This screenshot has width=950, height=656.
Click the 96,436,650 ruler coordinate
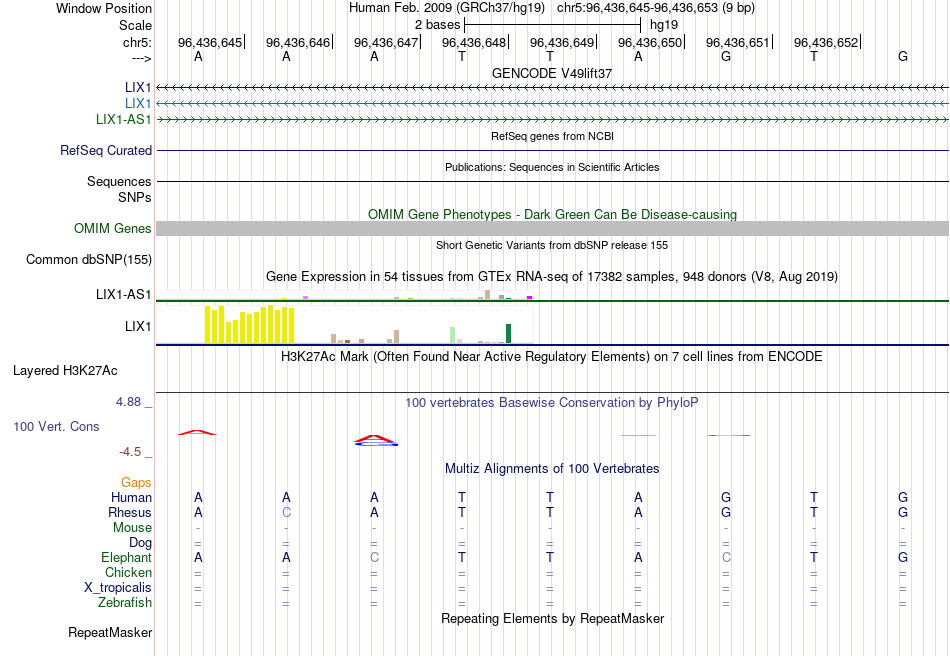[x=650, y=42]
